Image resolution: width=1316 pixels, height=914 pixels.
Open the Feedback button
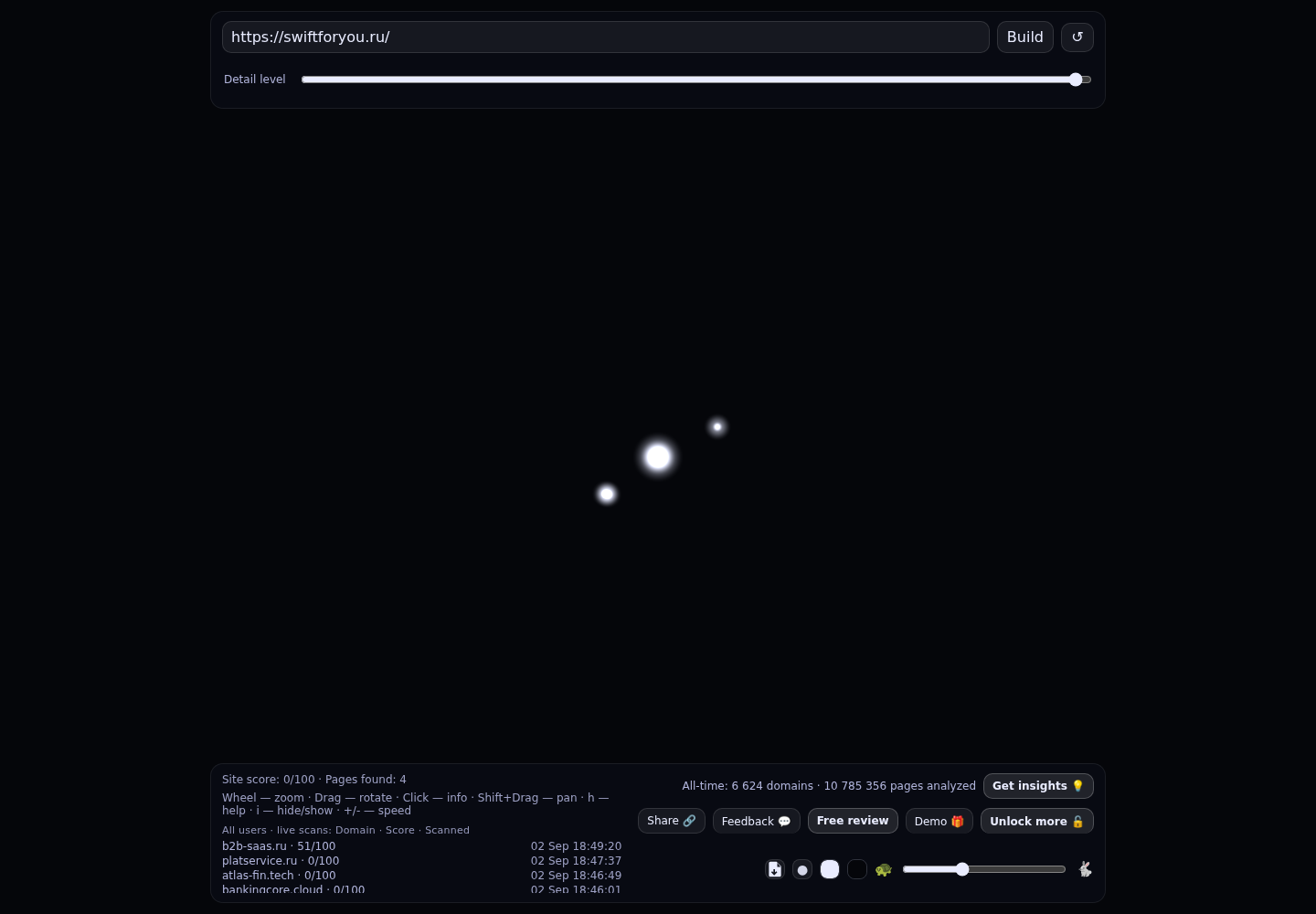pos(757,821)
